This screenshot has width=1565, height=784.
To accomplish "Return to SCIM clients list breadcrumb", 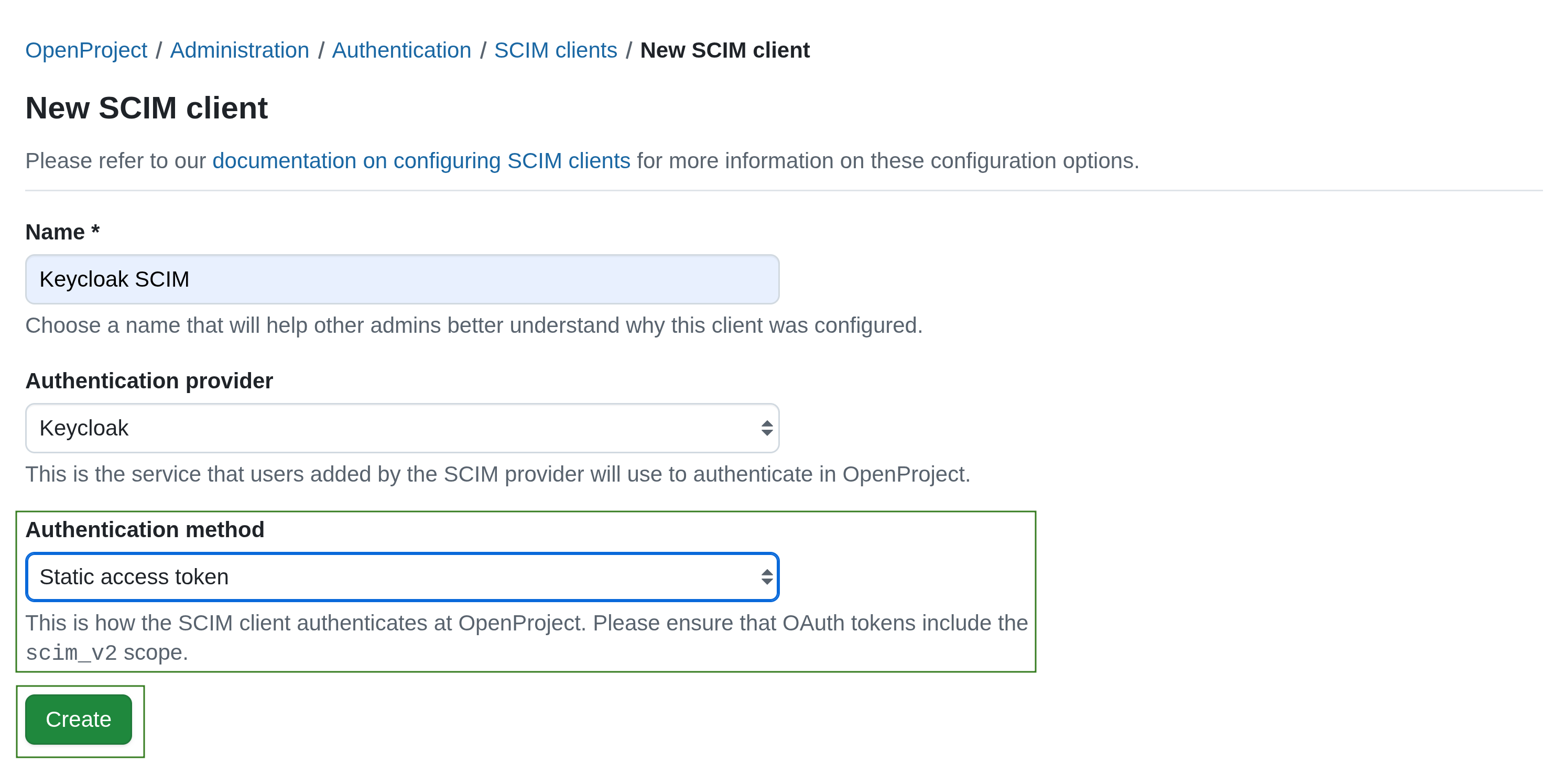I will pyautogui.click(x=555, y=50).
